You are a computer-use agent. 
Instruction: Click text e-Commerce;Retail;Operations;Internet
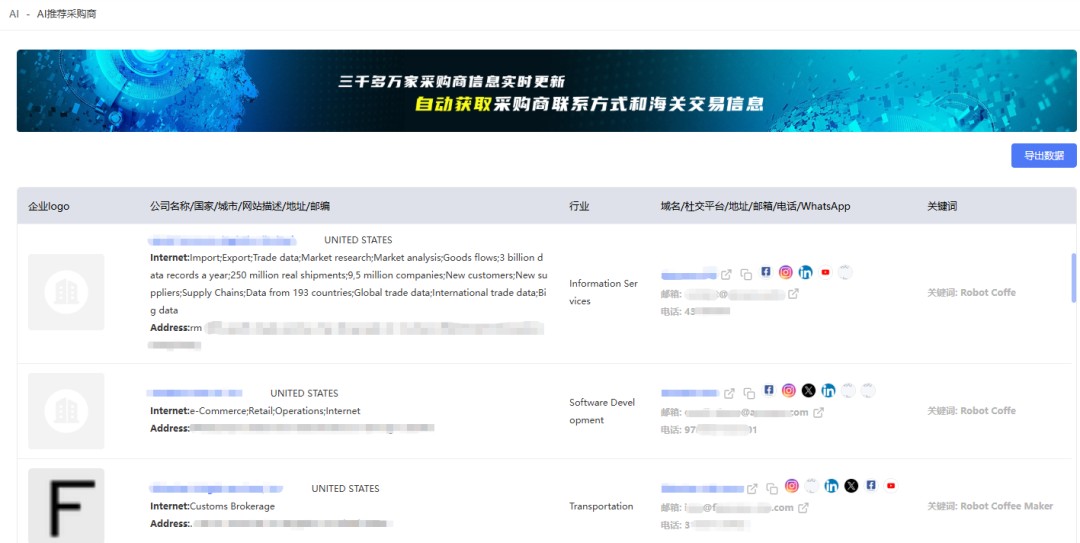pyautogui.click(x=275, y=411)
